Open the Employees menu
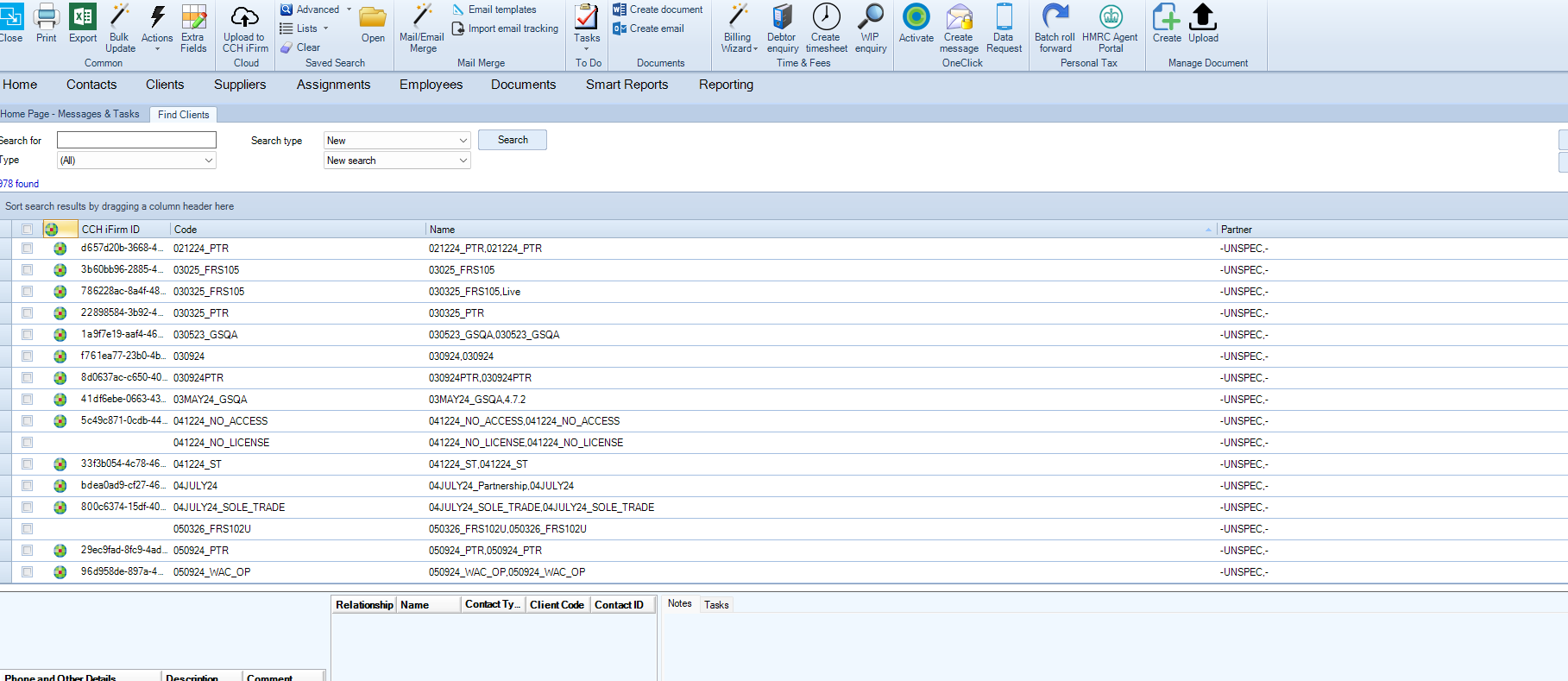Screen dimensions: 1568x681 (431, 85)
